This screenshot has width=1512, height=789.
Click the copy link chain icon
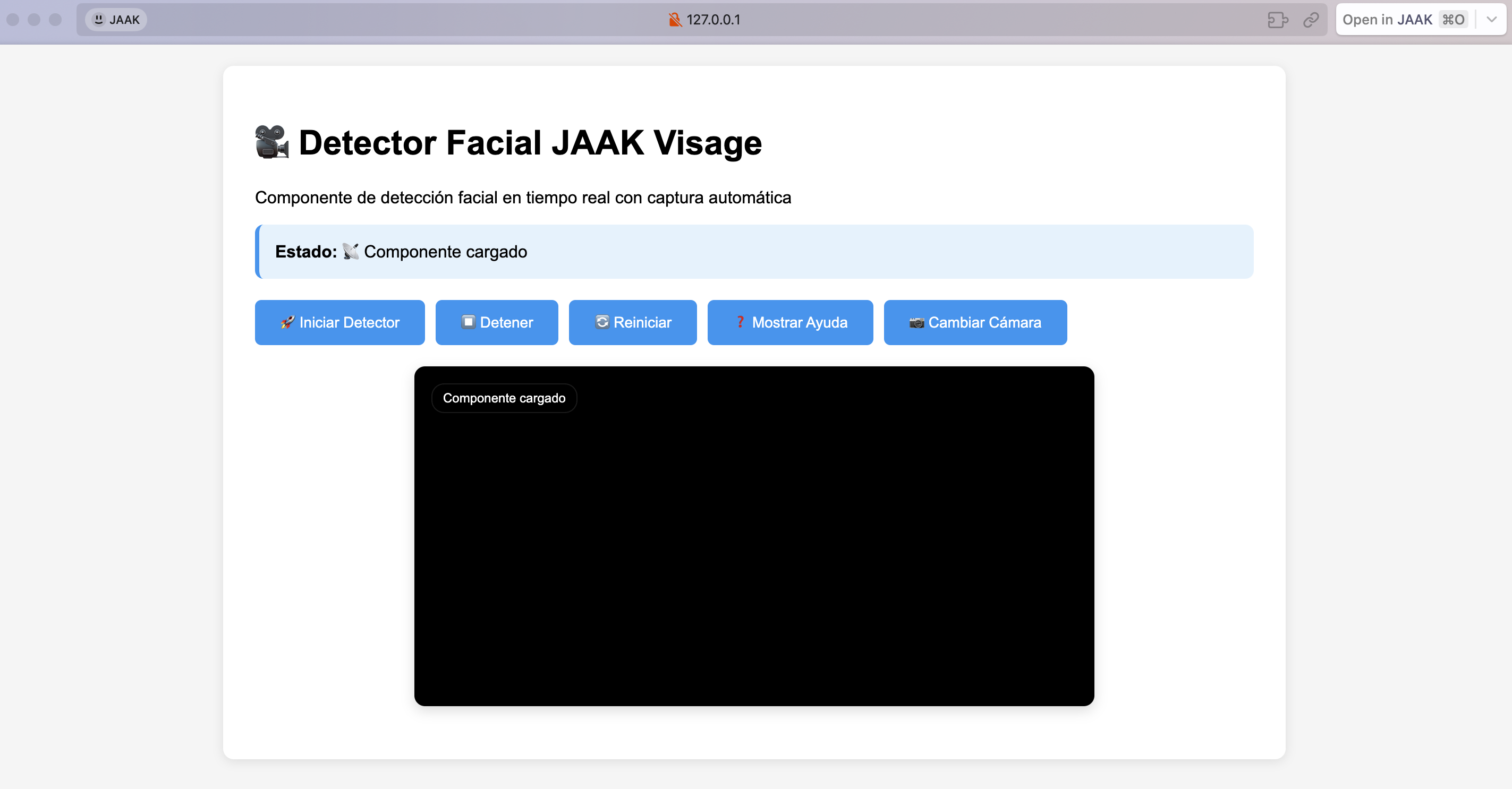(x=1311, y=20)
